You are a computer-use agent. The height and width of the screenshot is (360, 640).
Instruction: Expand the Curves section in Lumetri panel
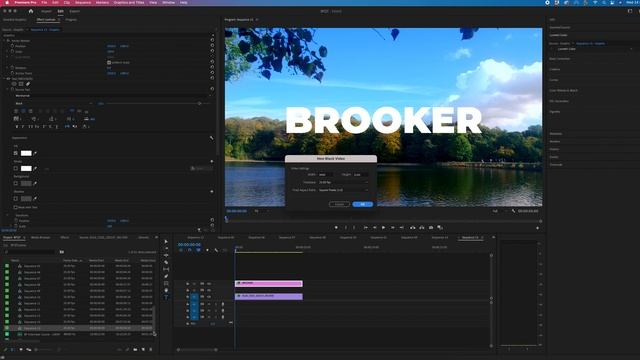coord(553,80)
